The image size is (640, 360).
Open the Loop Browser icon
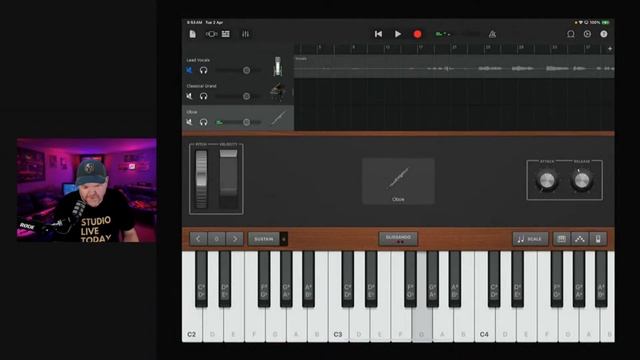571,34
